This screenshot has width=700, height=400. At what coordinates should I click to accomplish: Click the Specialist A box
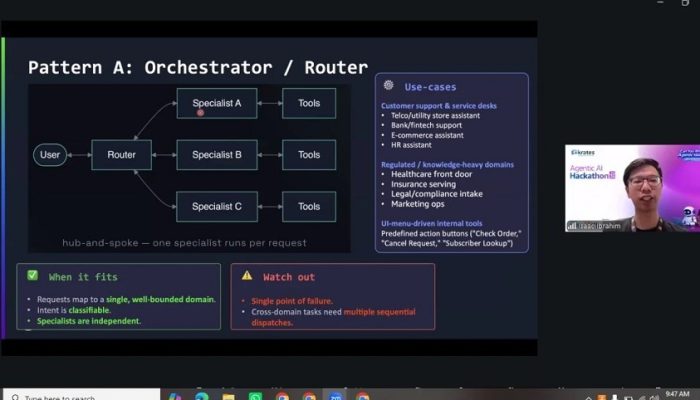point(217,103)
